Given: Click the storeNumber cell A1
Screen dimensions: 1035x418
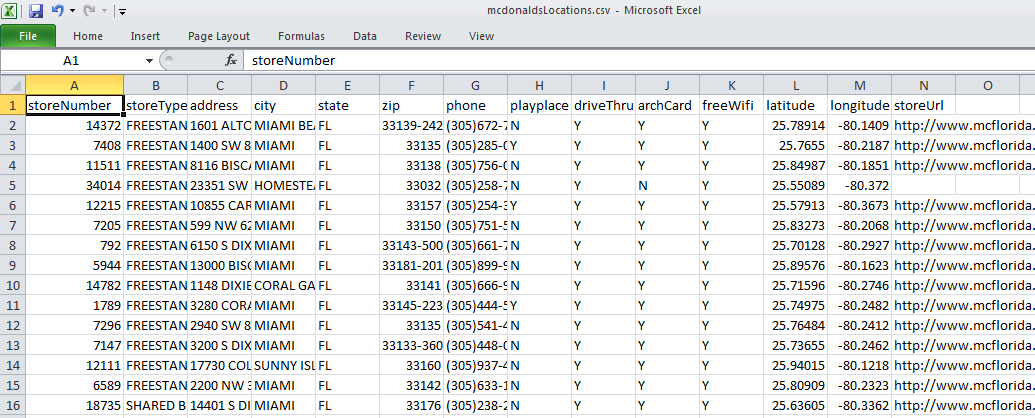Looking at the screenshot, I should 74,105.
